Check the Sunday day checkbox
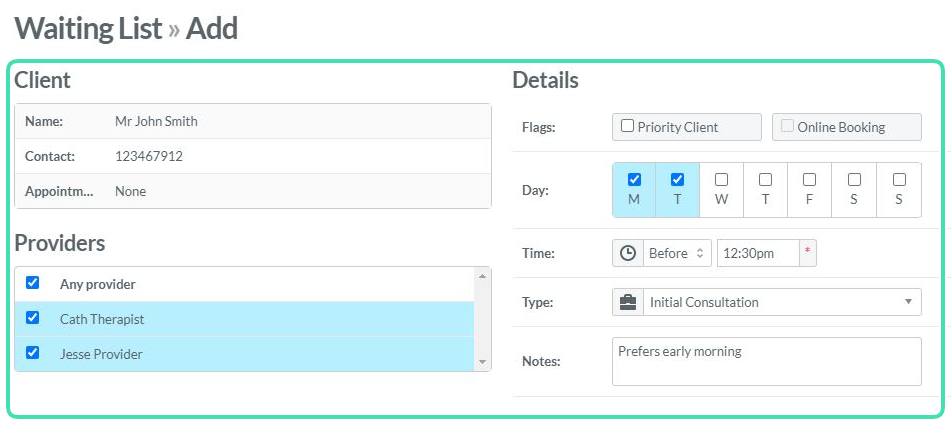 pyautogui.click(x=899, y=180)
